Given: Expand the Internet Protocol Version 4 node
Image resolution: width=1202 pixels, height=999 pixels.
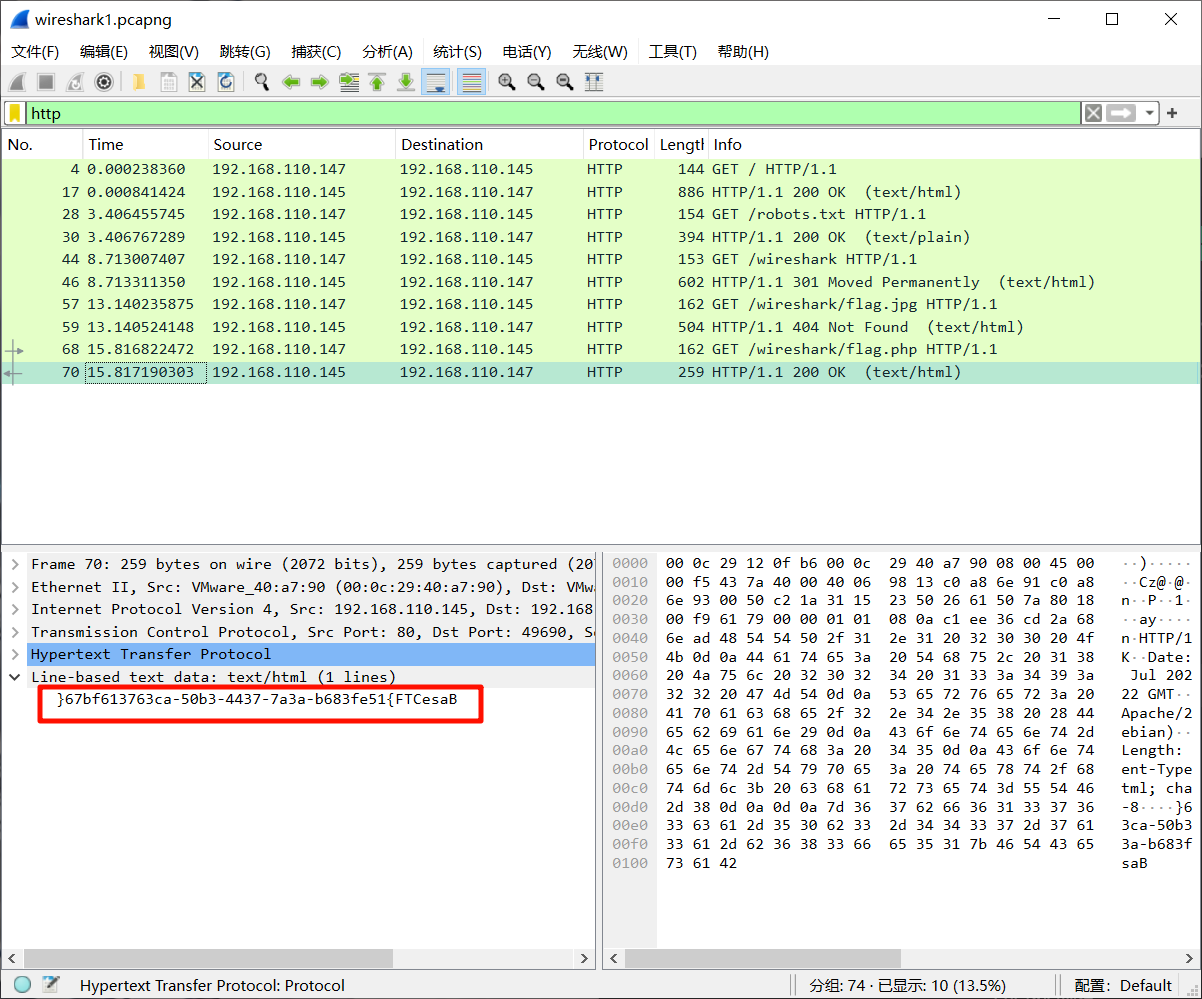Looking at the screenshot, I should pyautogui.click(x=15, y=610).
